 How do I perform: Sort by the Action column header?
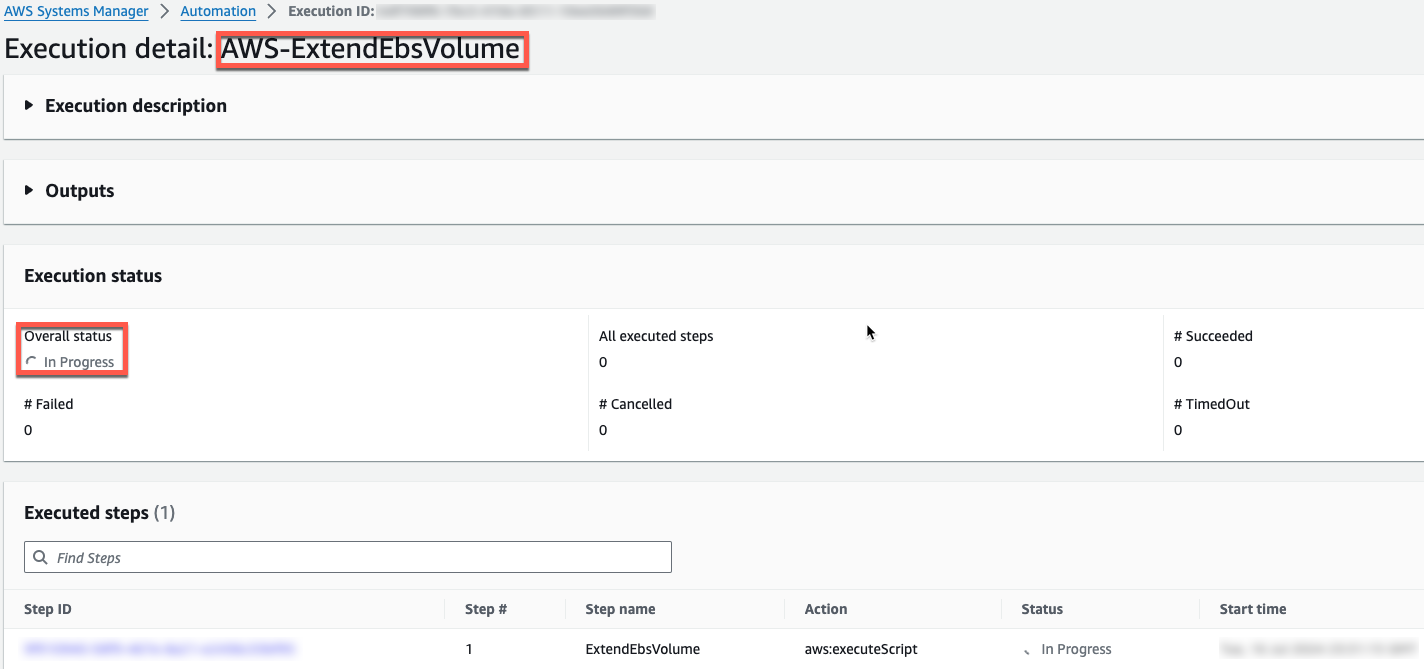click(826, 609)
